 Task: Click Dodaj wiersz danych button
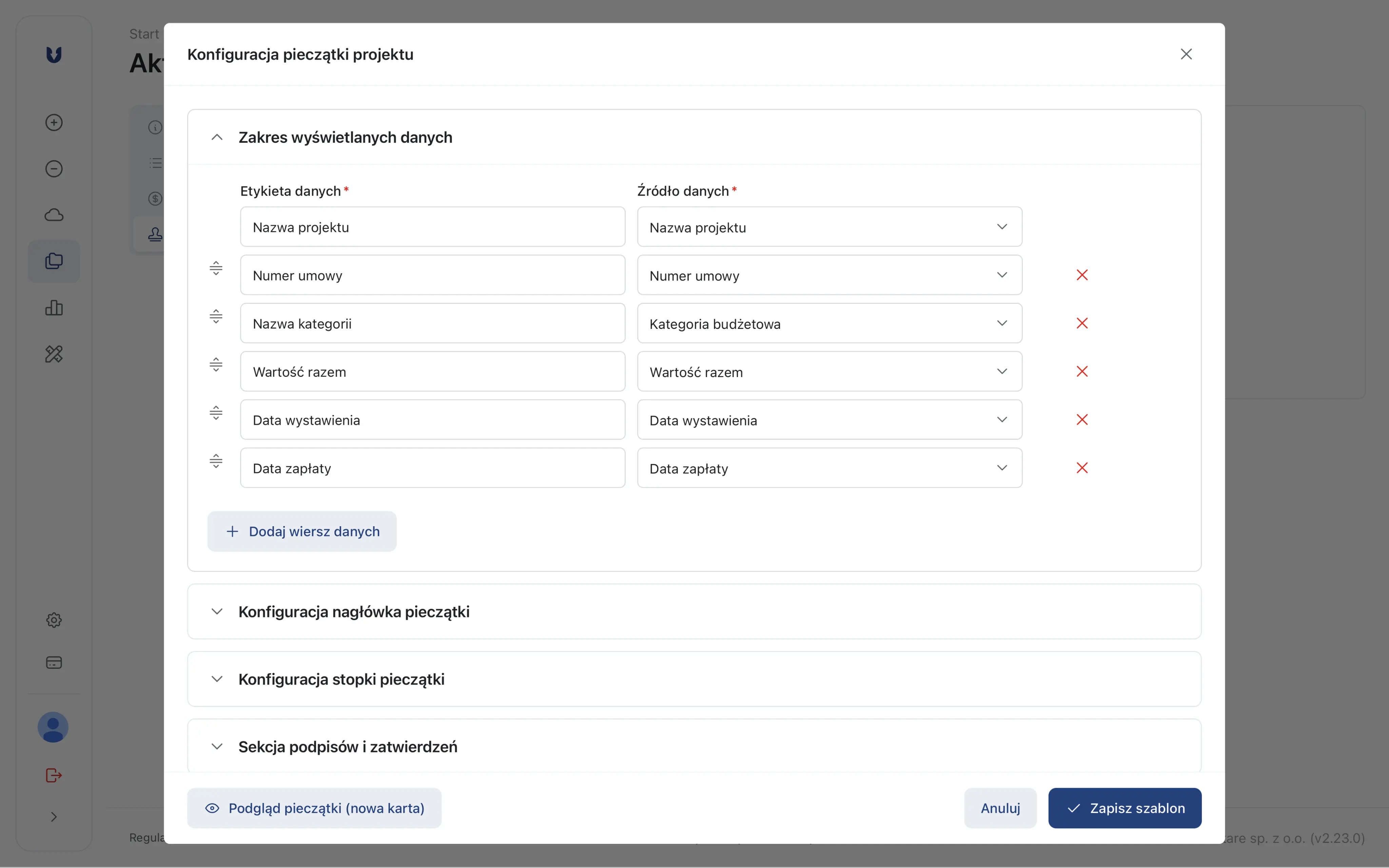tap(302, 532)
